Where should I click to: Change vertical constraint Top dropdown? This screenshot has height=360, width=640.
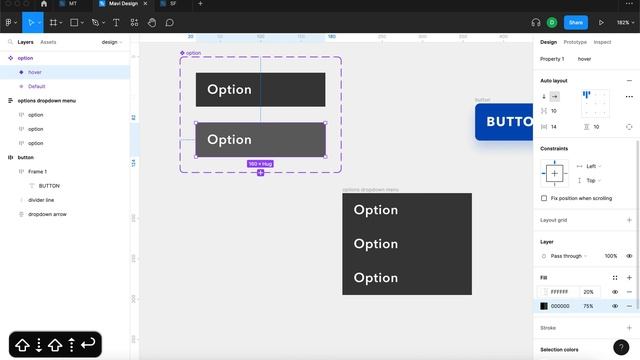[x=594, y=180]
